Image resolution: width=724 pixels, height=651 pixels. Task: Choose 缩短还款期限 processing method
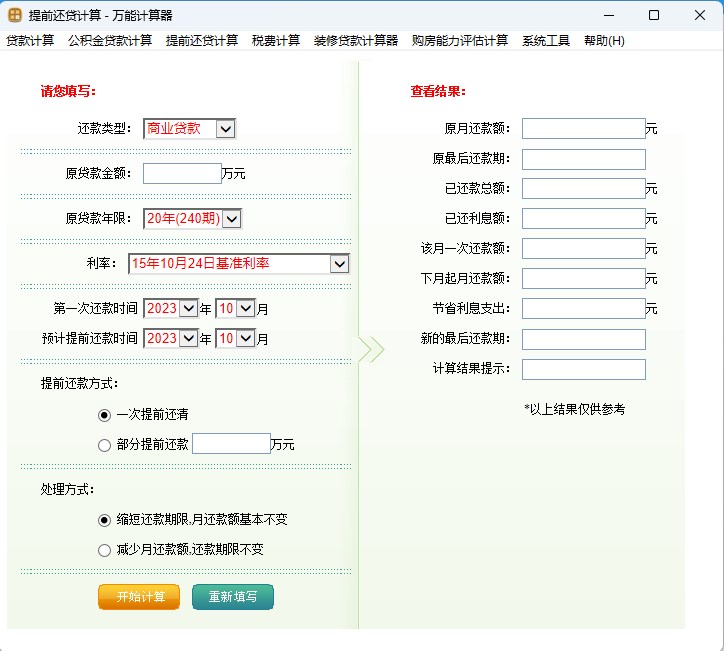tap(104, 520)
